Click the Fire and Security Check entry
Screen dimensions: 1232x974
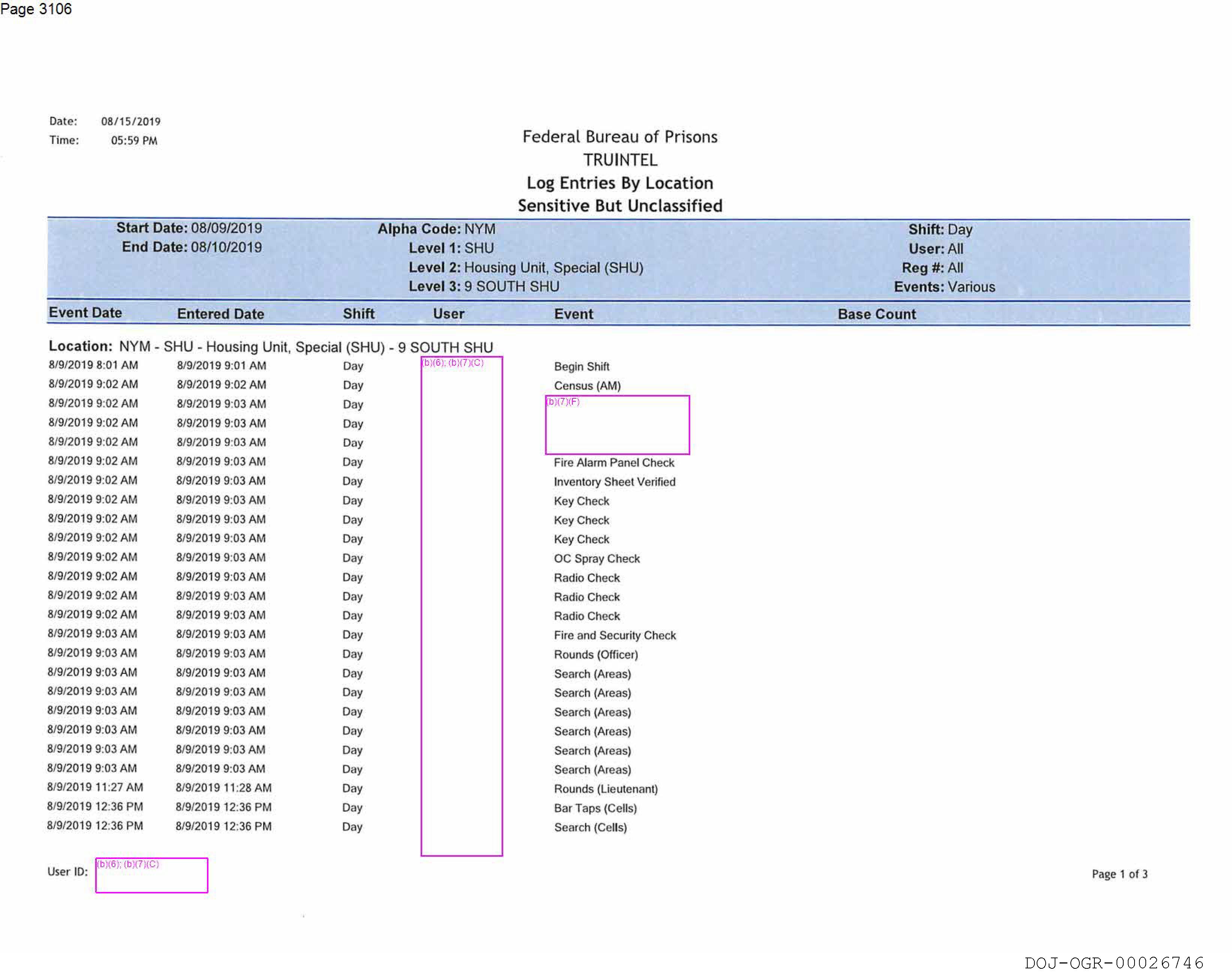(x=614, y=635)
